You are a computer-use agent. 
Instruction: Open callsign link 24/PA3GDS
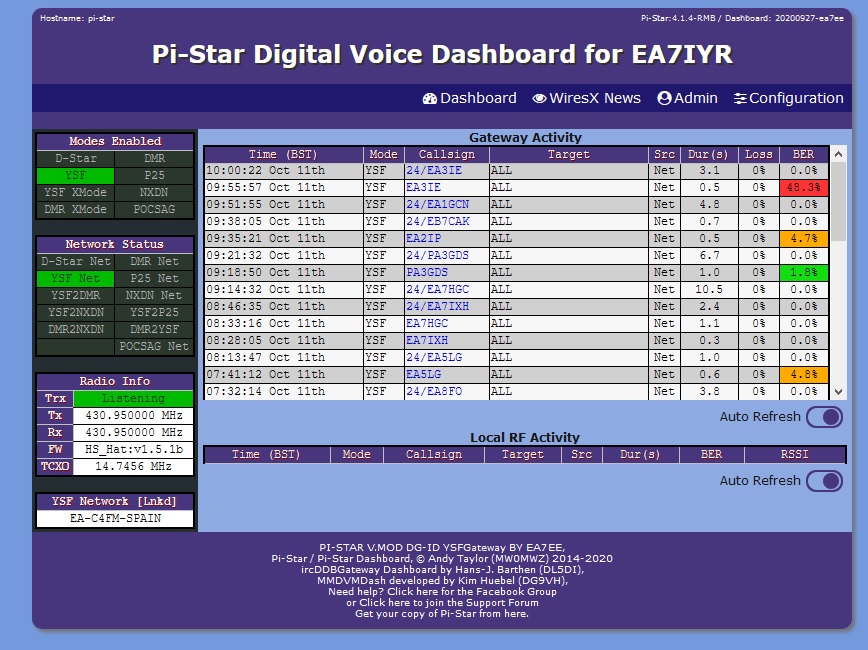pos(437,255)
